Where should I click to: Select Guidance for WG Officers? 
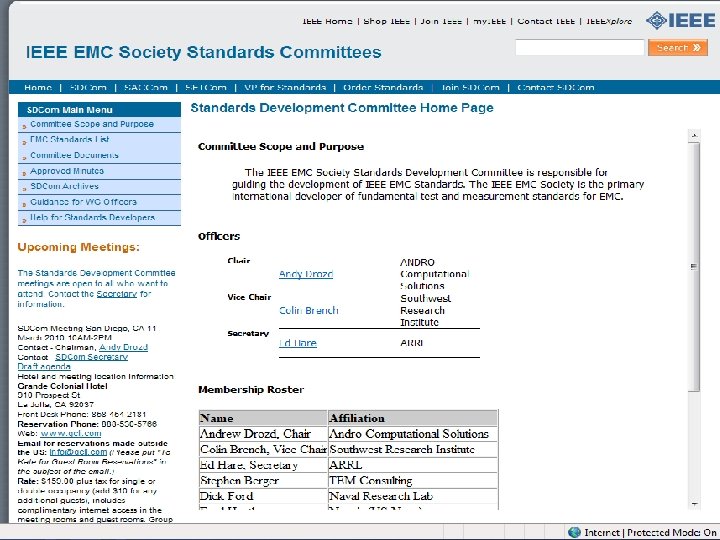(83, 202)
